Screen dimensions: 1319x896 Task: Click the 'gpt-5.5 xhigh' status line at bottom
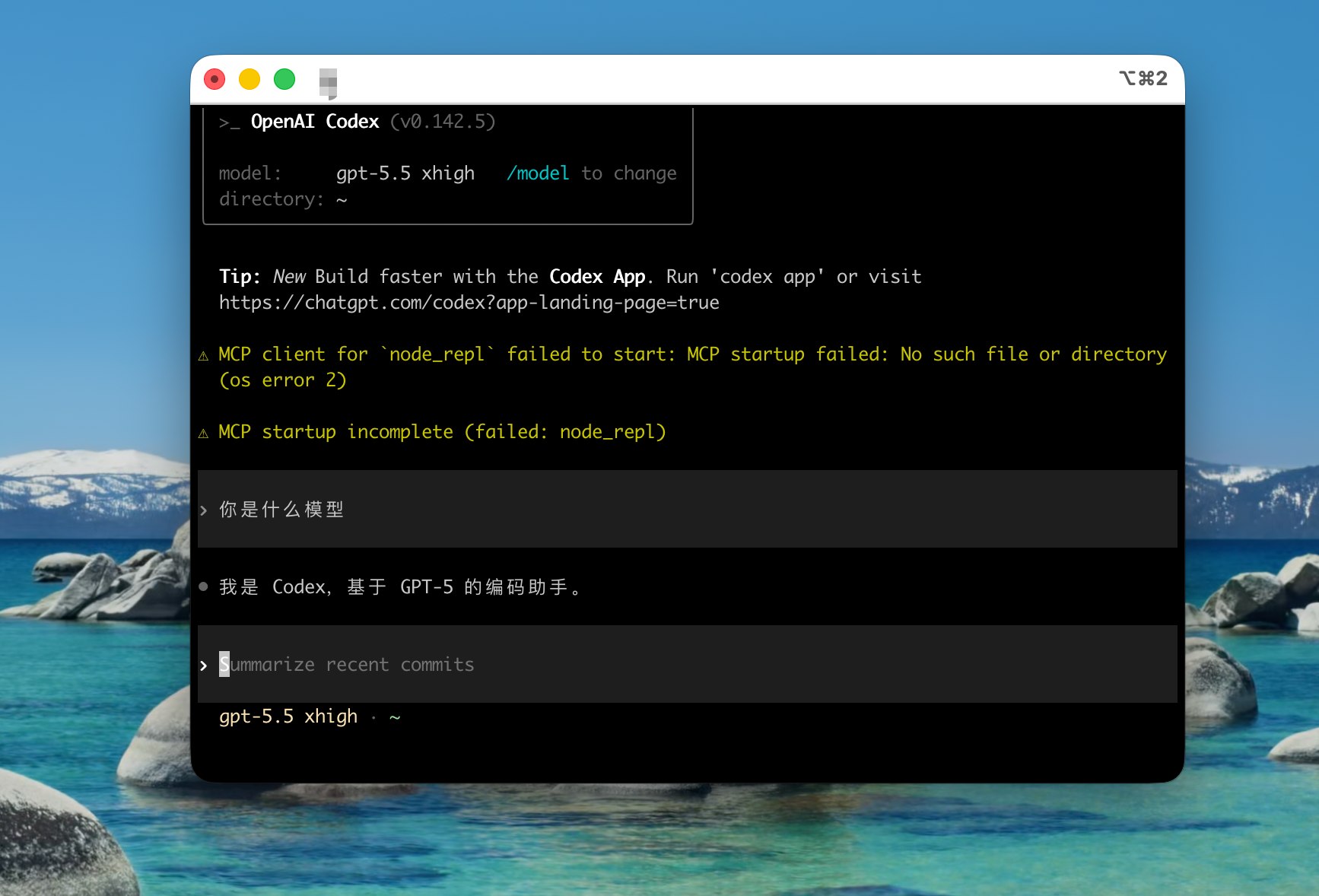click(288, 716)
